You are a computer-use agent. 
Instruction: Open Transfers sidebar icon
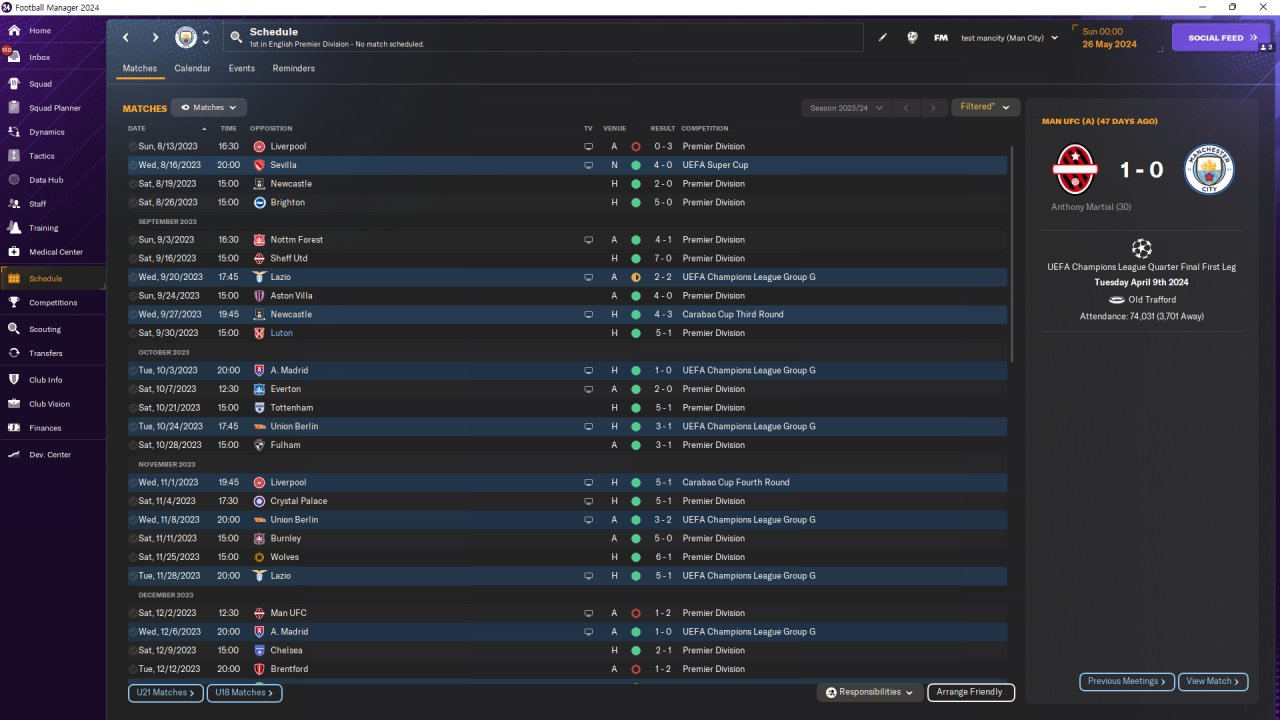tap(14, 353)
